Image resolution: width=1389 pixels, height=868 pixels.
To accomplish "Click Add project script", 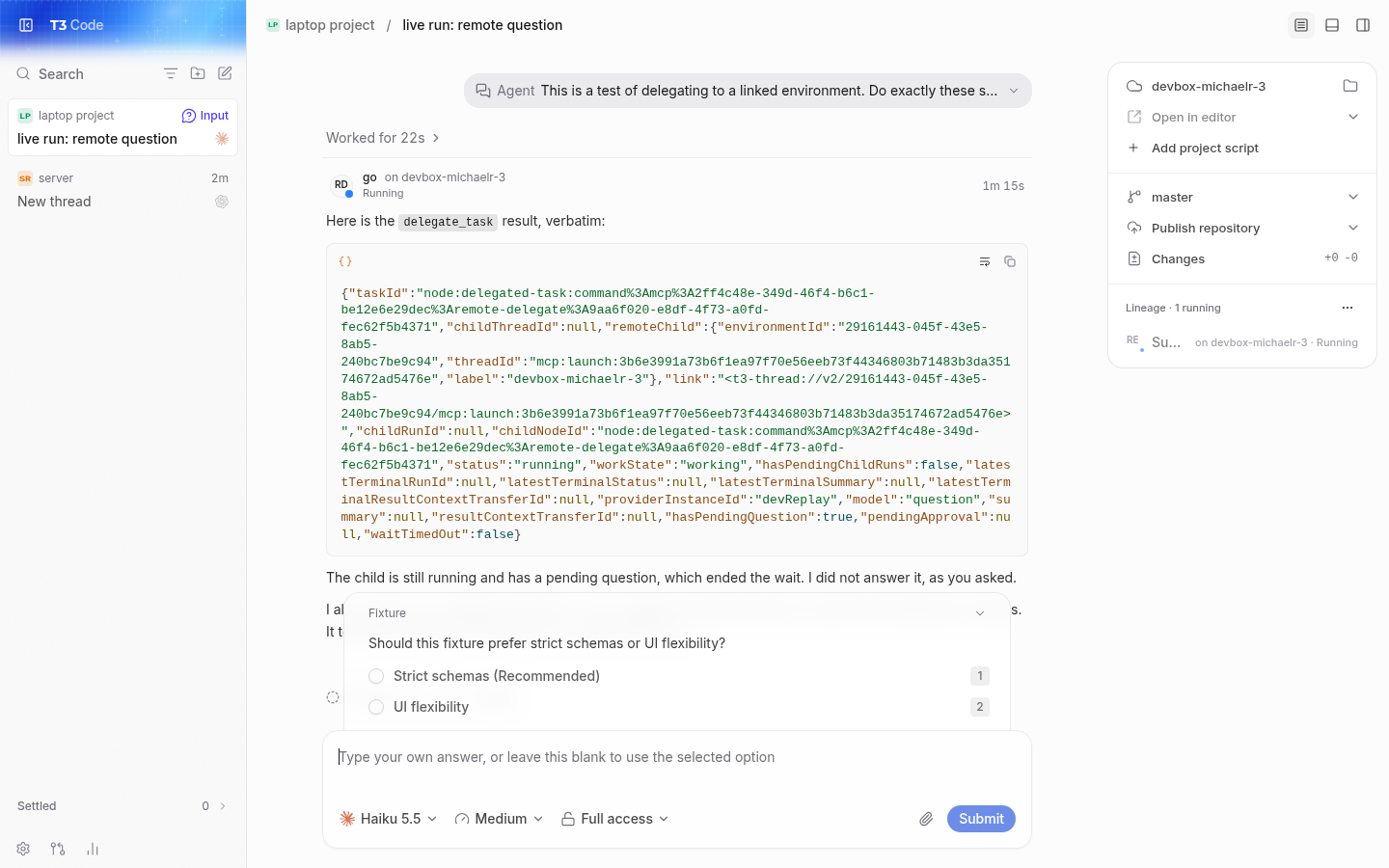I will pos(1242,148).
